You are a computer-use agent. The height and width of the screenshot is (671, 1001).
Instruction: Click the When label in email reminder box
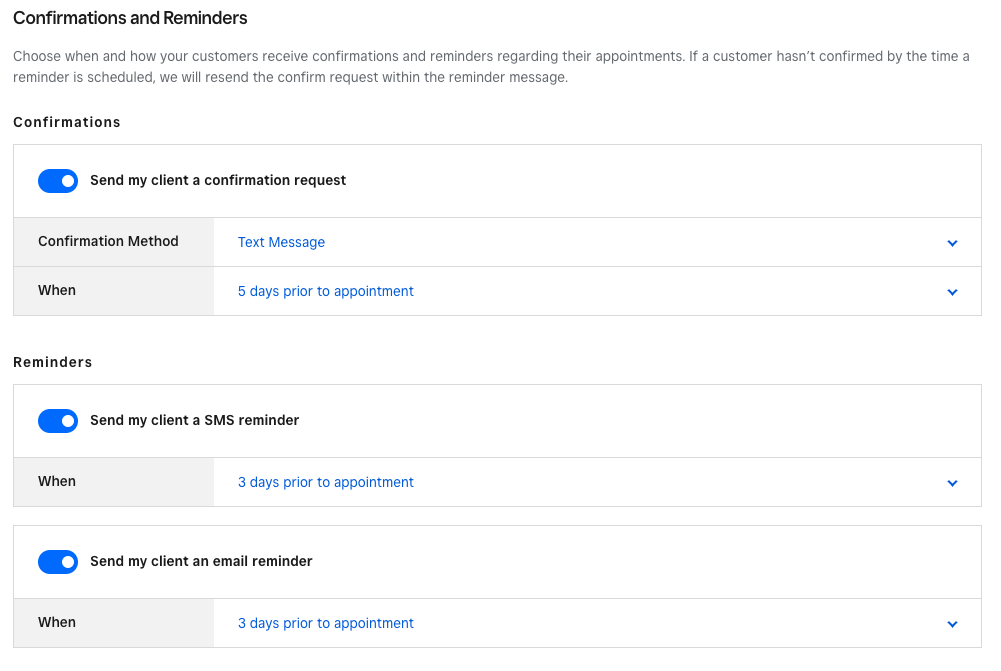57,622
